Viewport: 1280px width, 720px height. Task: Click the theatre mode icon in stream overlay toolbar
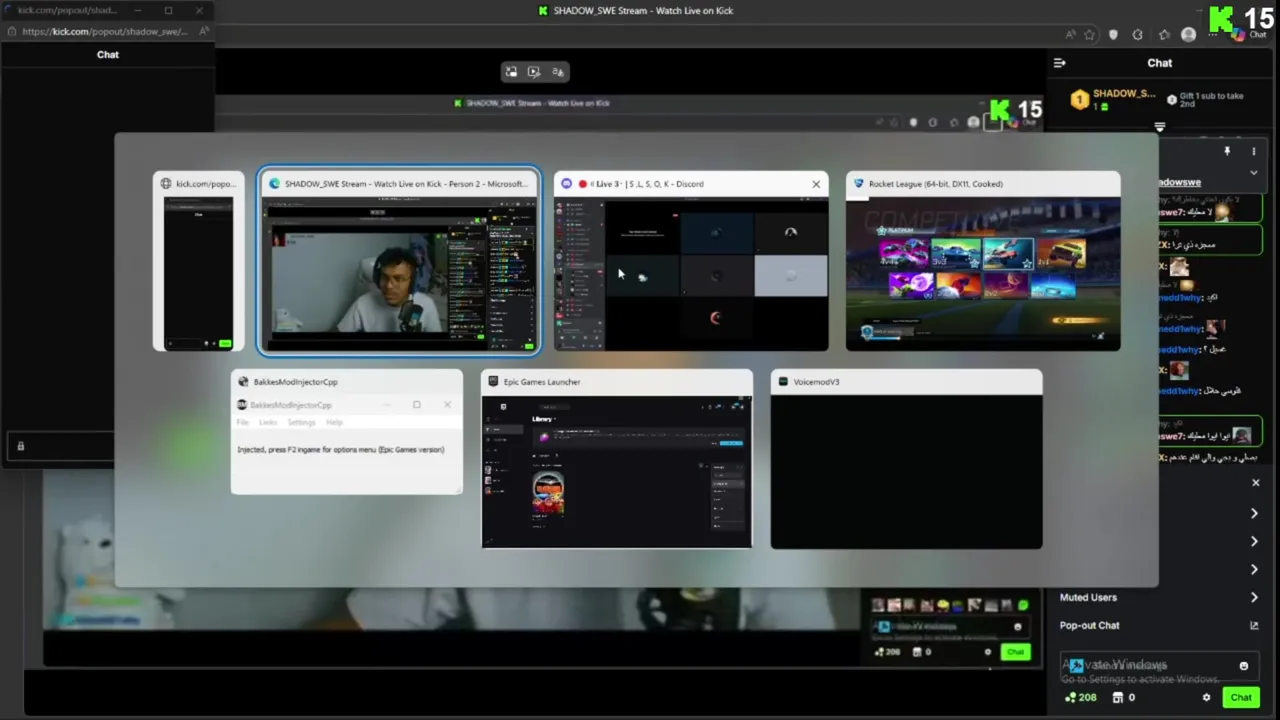(511, 72)
